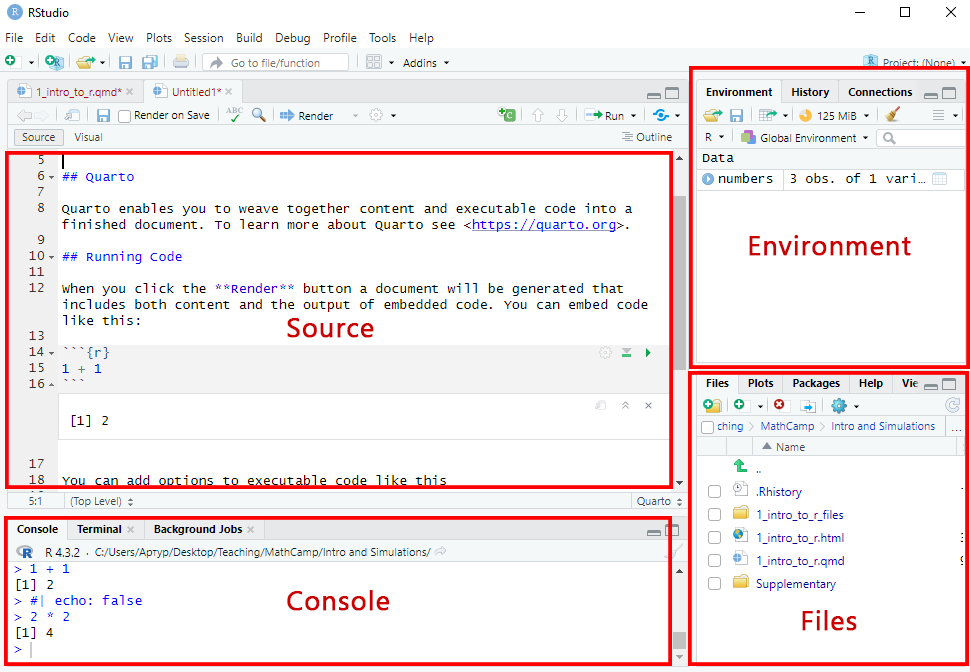Check the box next to .Rhistory
The width and height of the screenshot is (970, 672).
[715, 491]
